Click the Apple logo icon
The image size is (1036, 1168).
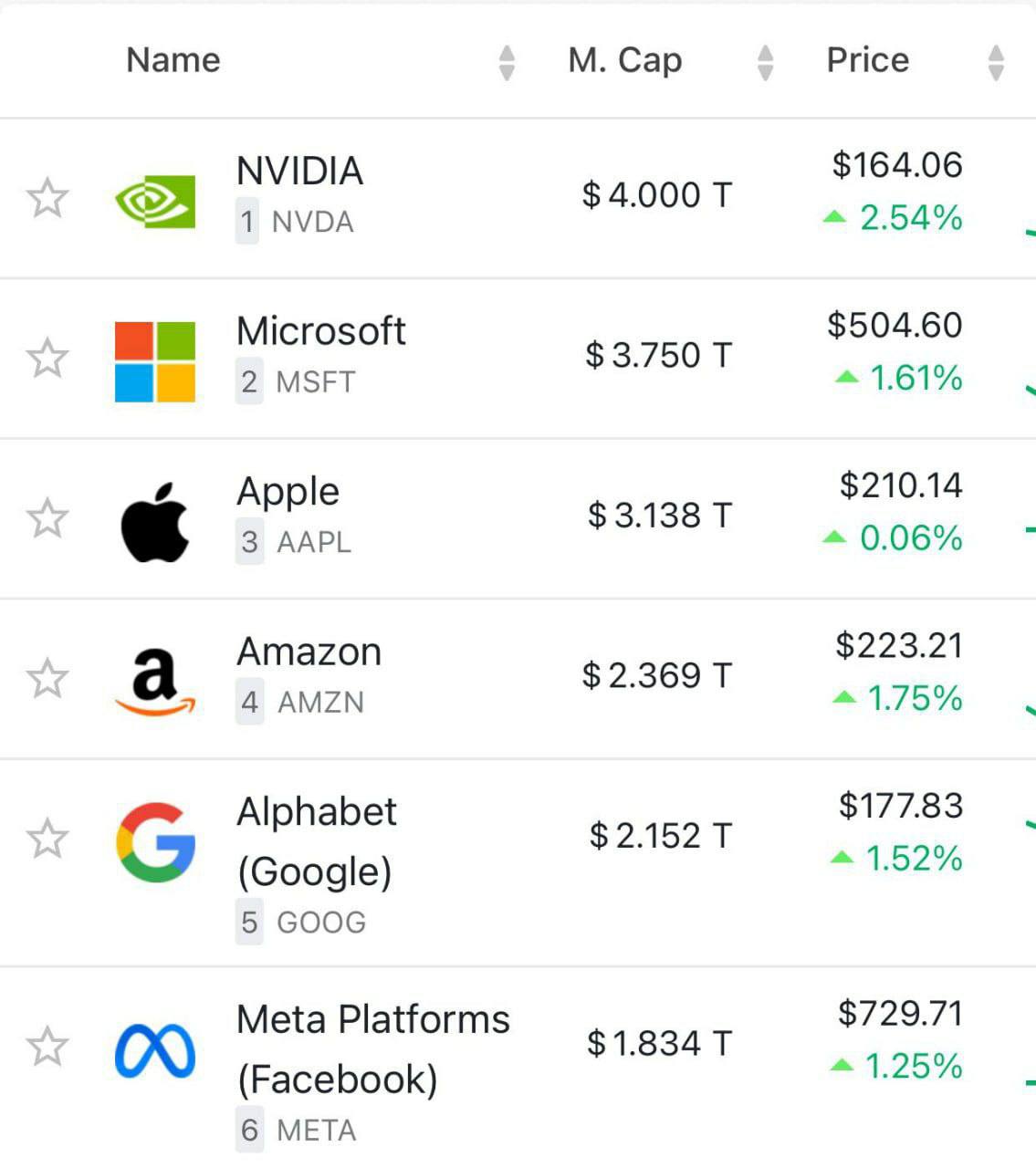click(x=155, y=521)
